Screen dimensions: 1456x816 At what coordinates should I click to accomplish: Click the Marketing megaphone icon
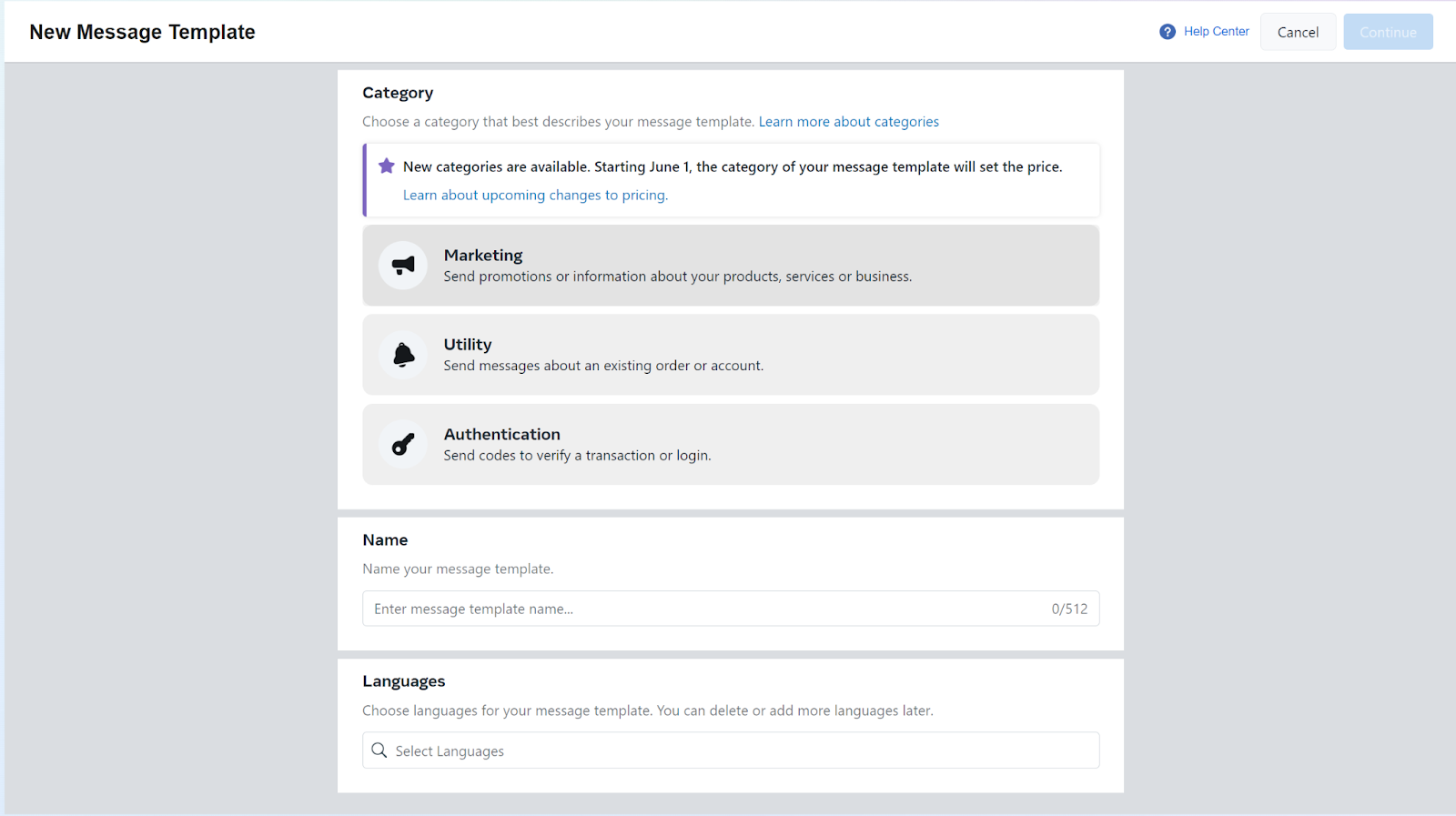coord(403,266)
